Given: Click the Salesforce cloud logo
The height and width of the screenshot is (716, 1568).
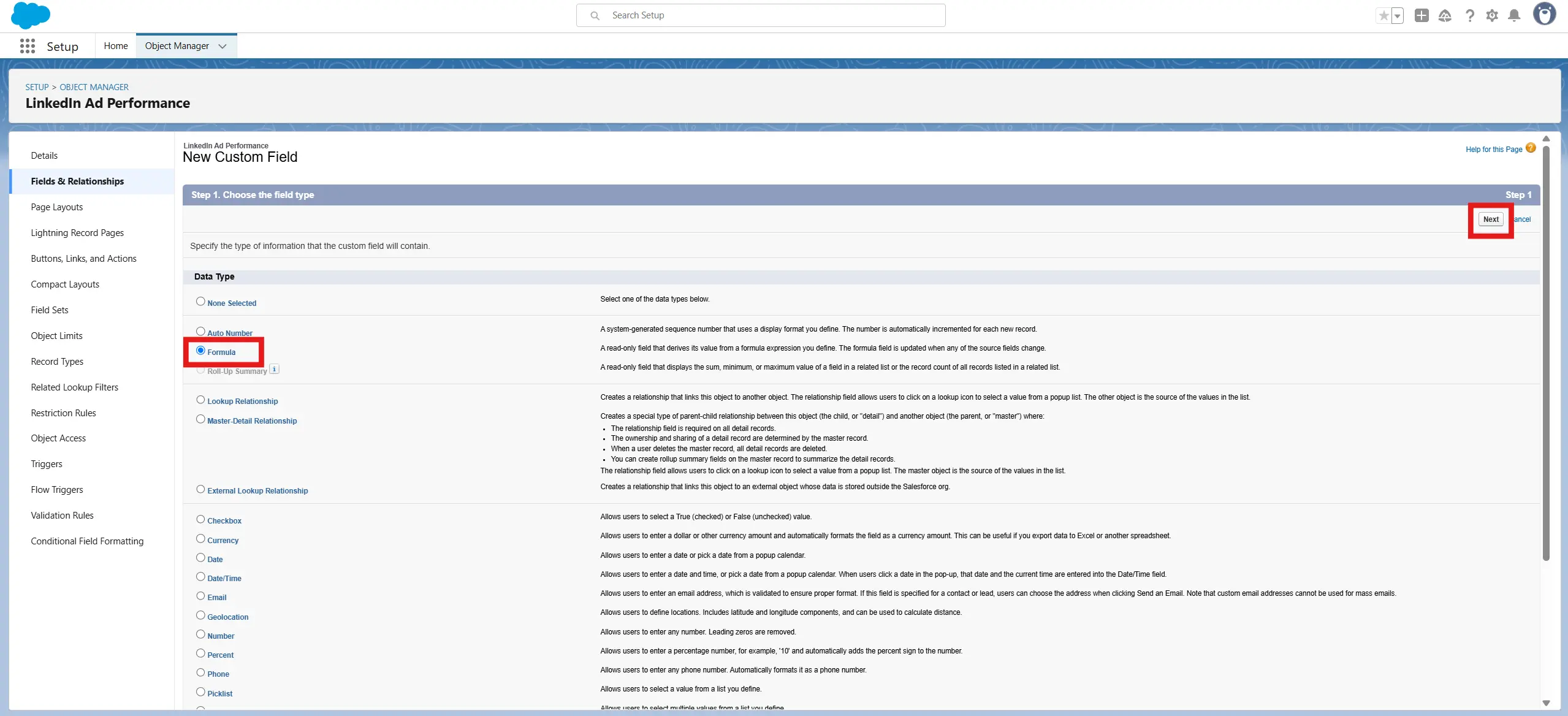Looking at the screenshot, I should point(30,15).
